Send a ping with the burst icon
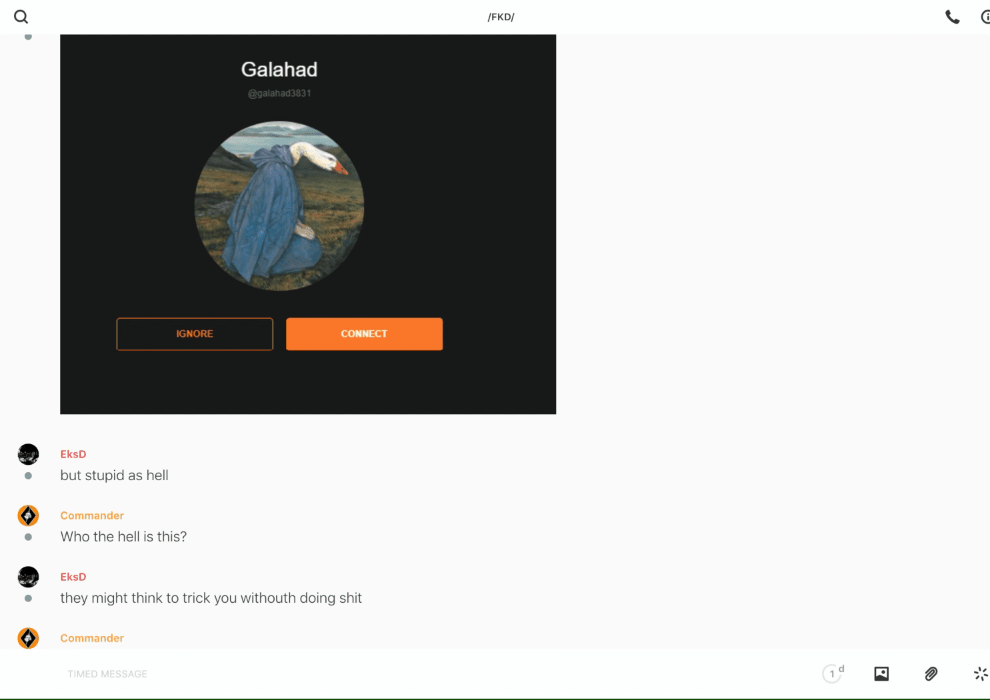Viewport: 990px width, 700px height. tap(980, 674)
